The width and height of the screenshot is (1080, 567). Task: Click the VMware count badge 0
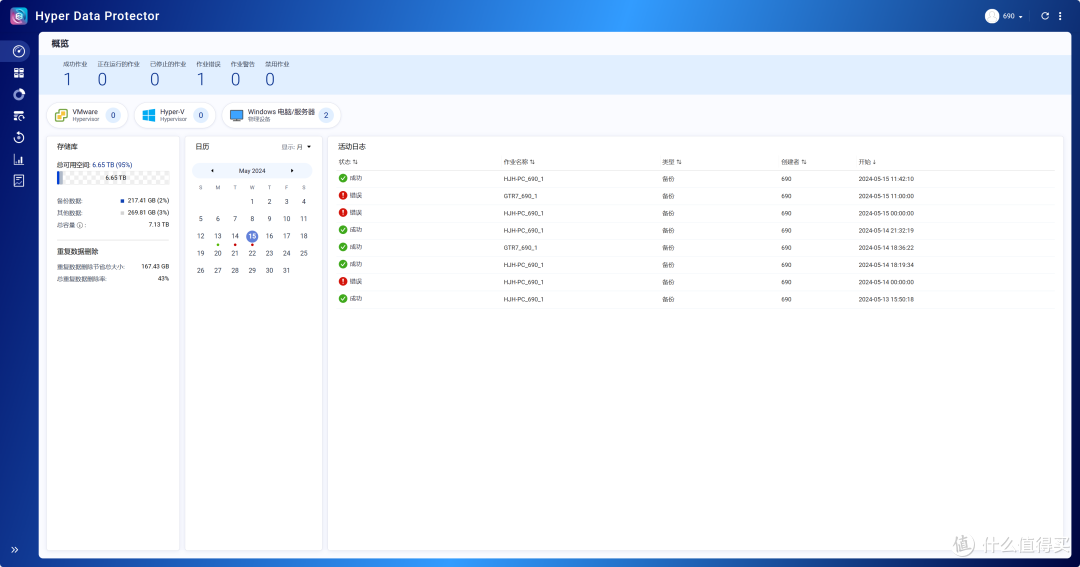coord(113,115)
